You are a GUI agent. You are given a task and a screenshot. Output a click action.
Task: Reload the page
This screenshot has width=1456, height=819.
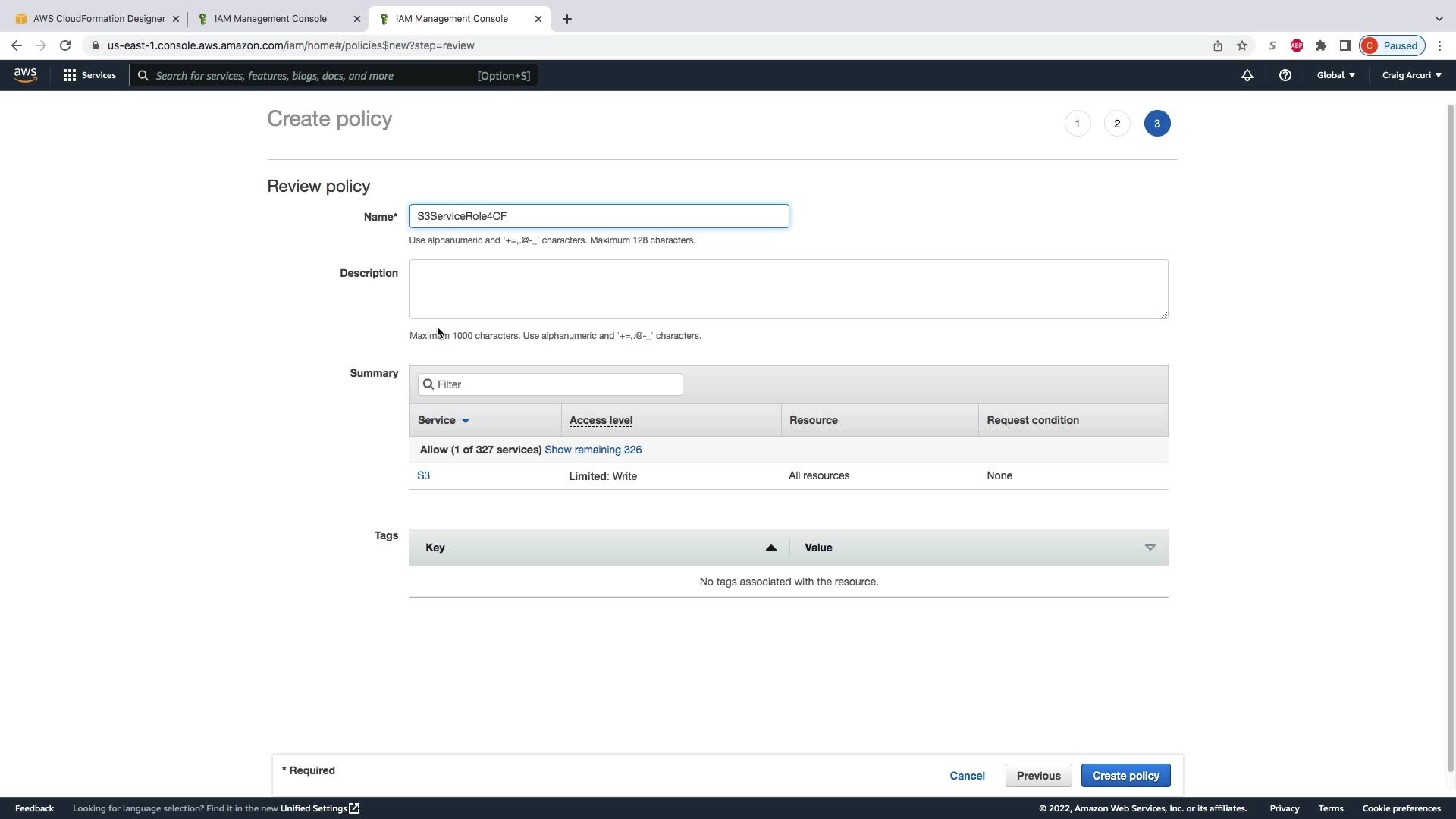tap(65, 45)
